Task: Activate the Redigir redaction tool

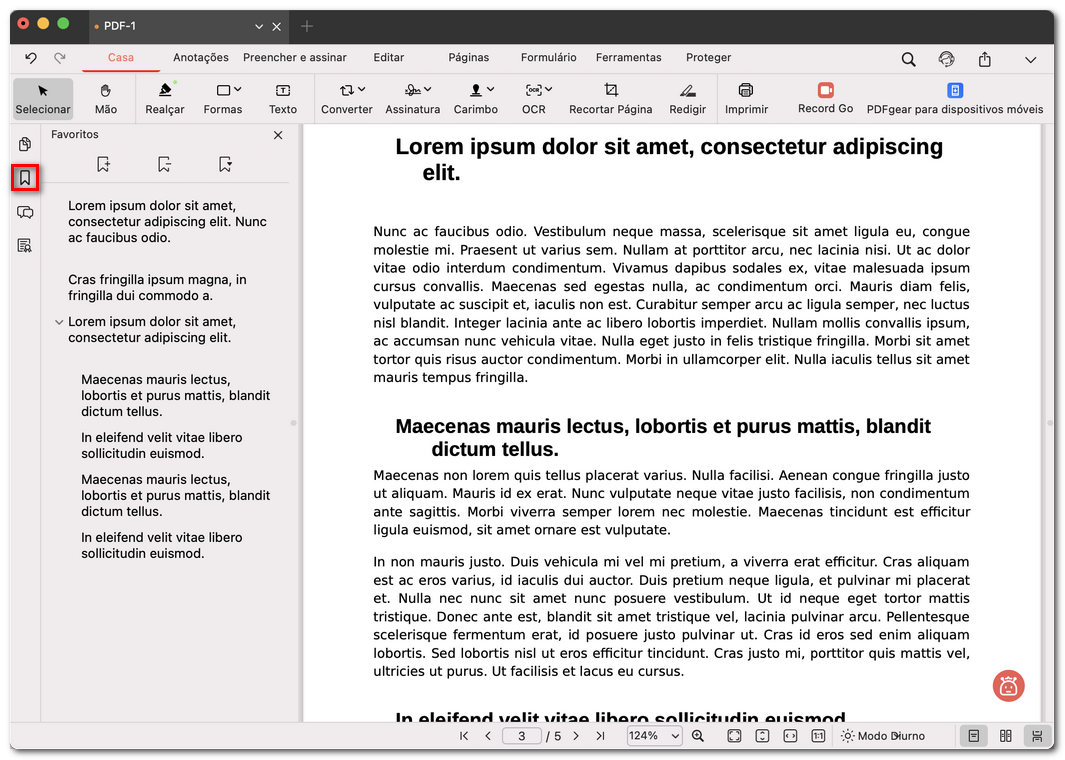Action: 688,99
